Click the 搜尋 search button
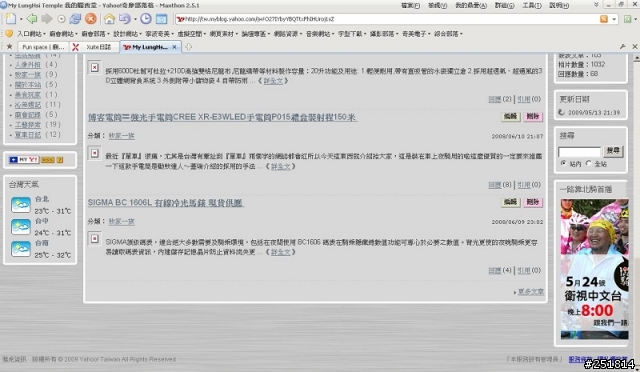The image size is (640, 372). (x=613, y=151)
